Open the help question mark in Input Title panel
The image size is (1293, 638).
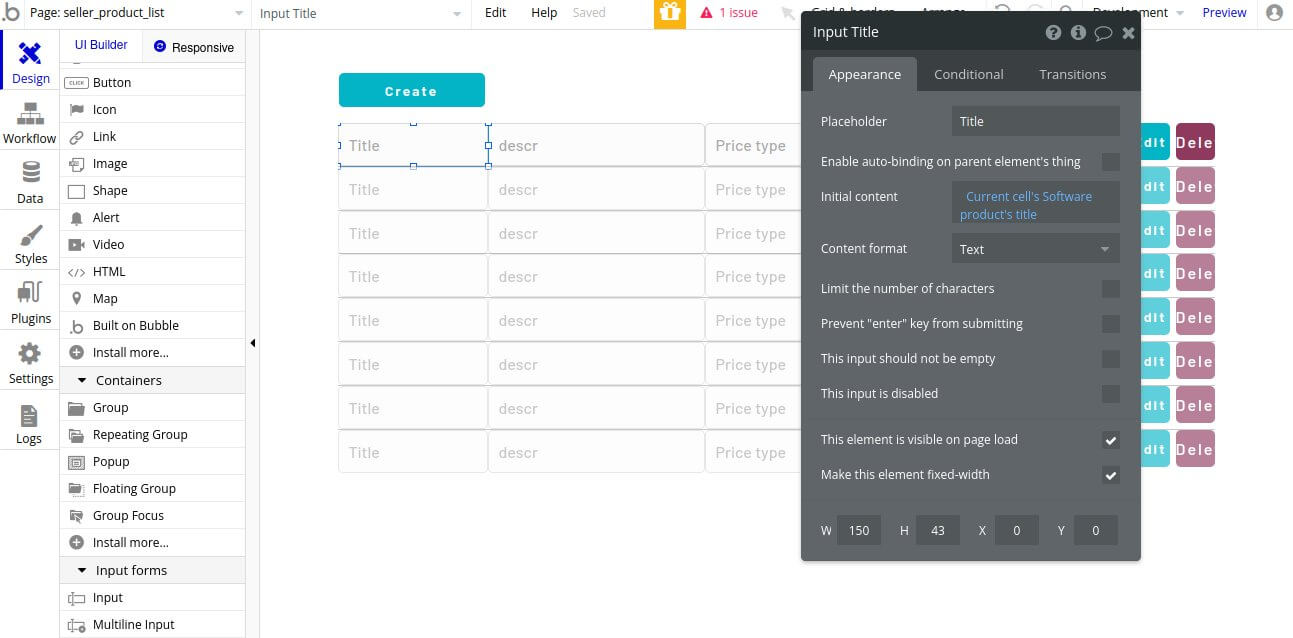click(x=1053, y=33)
